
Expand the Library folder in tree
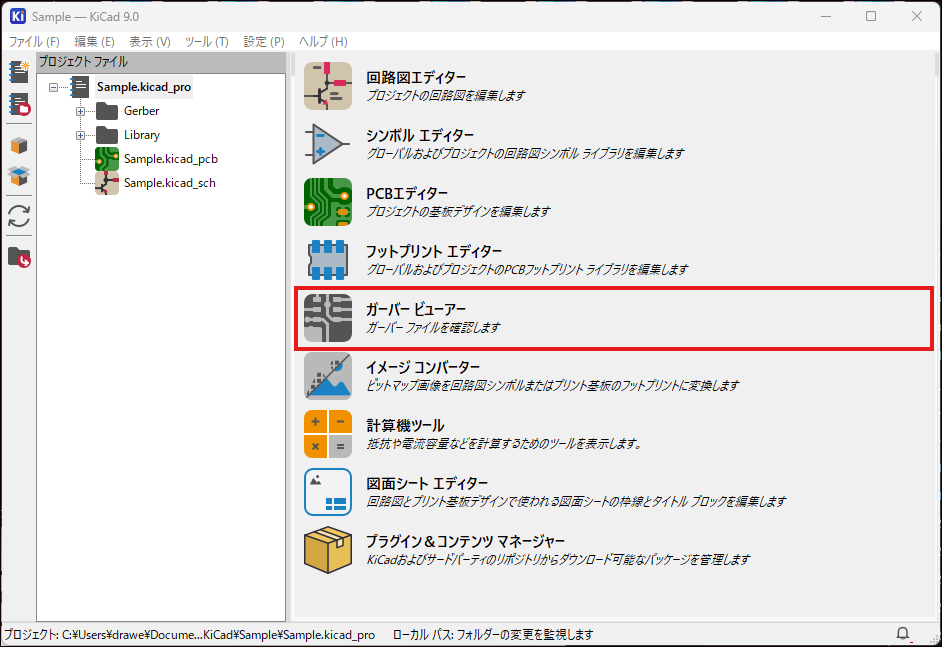pyautogui.click(x=81, y=135)
